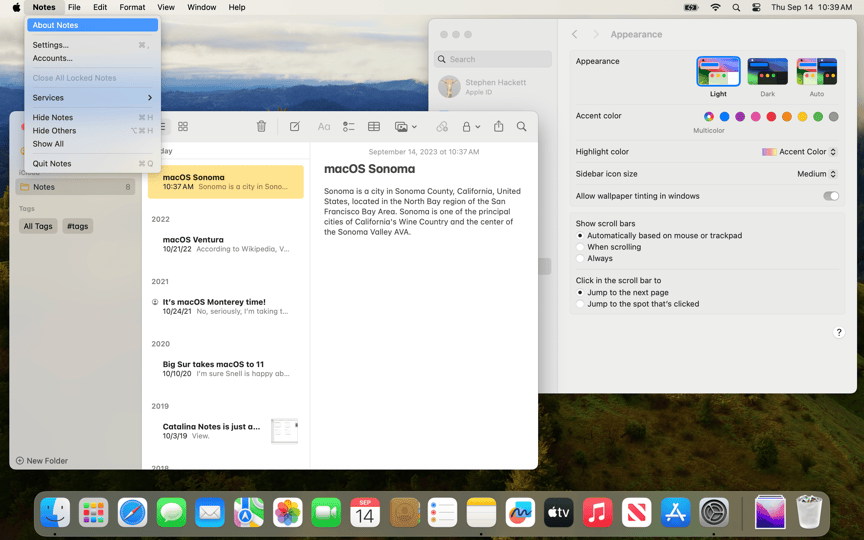Screen dimensions: 864x540
Task: Insert a checklist using toolbar icon
Action: tap(348, 127)
